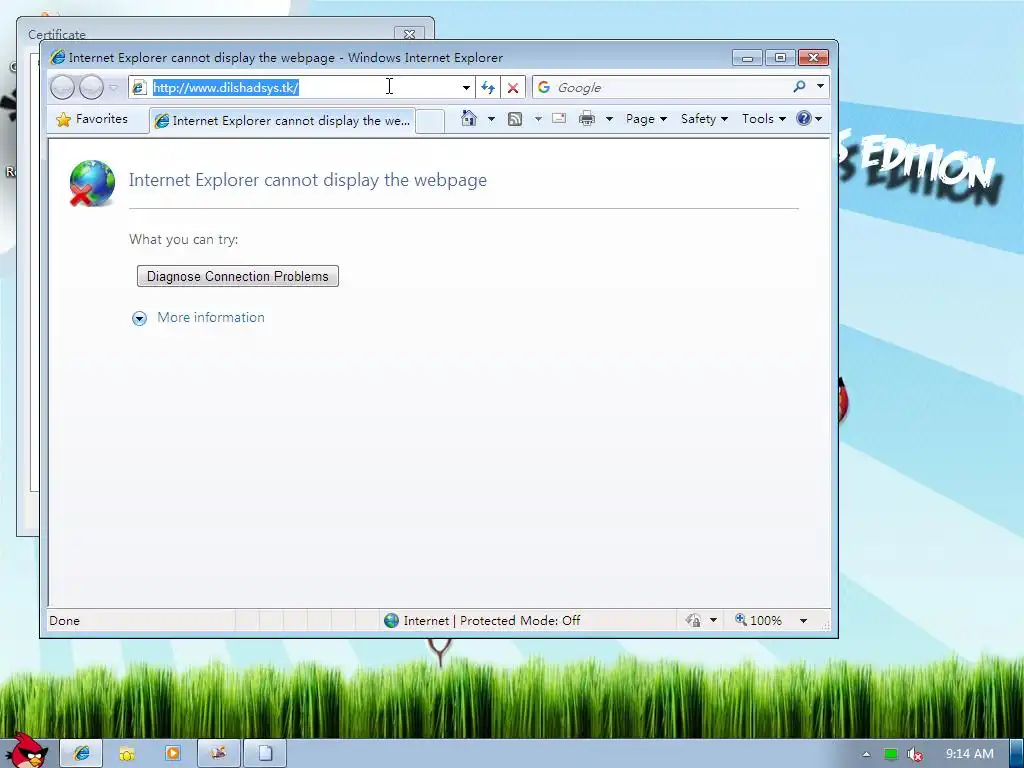Click the Refresh page icon
The height and width of the screenshot is (768, 1024).
pyautogui.click(x=488, y=88)
